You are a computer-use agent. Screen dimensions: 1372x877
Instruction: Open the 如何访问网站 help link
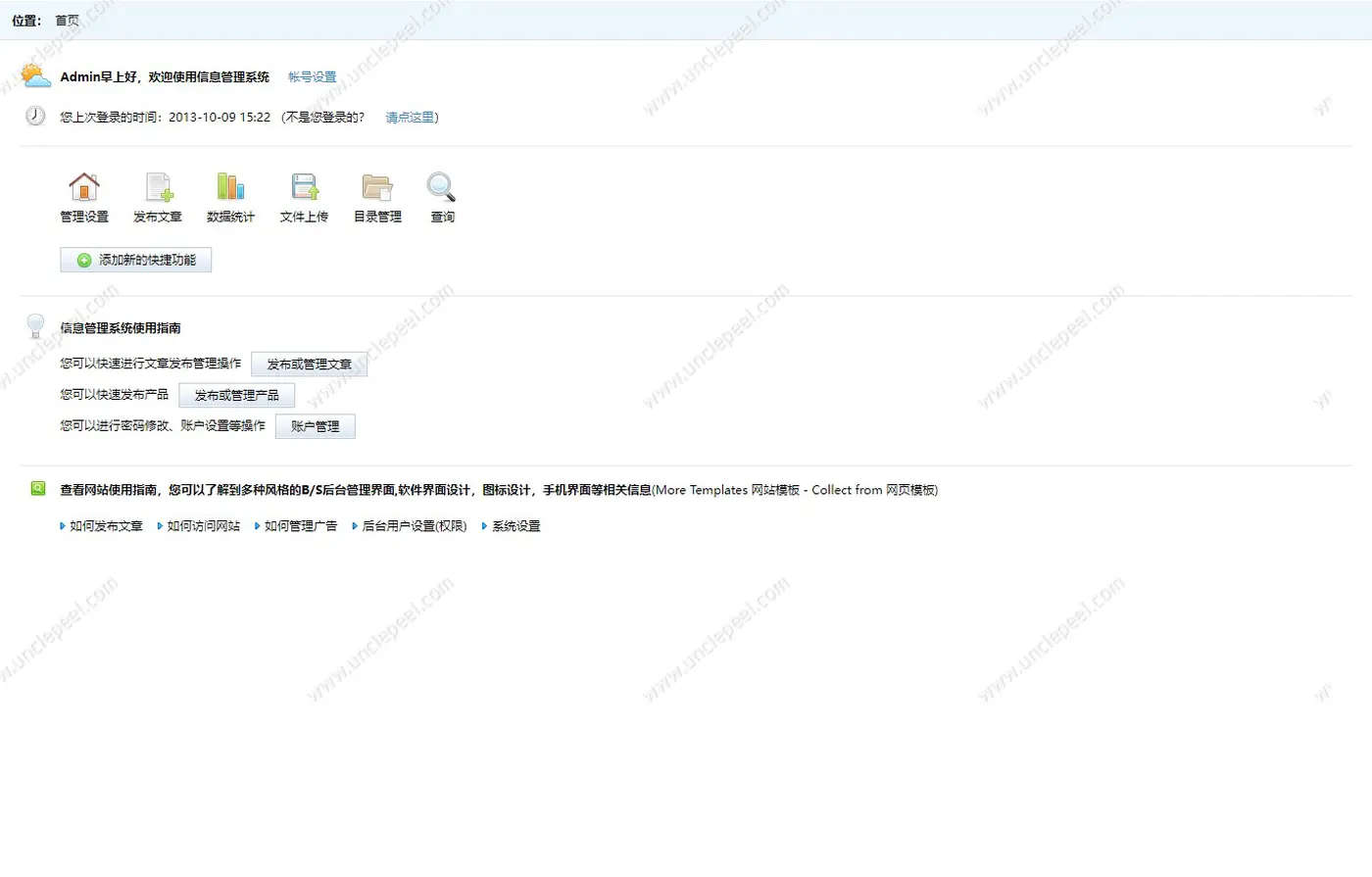[x=204, y=526]
